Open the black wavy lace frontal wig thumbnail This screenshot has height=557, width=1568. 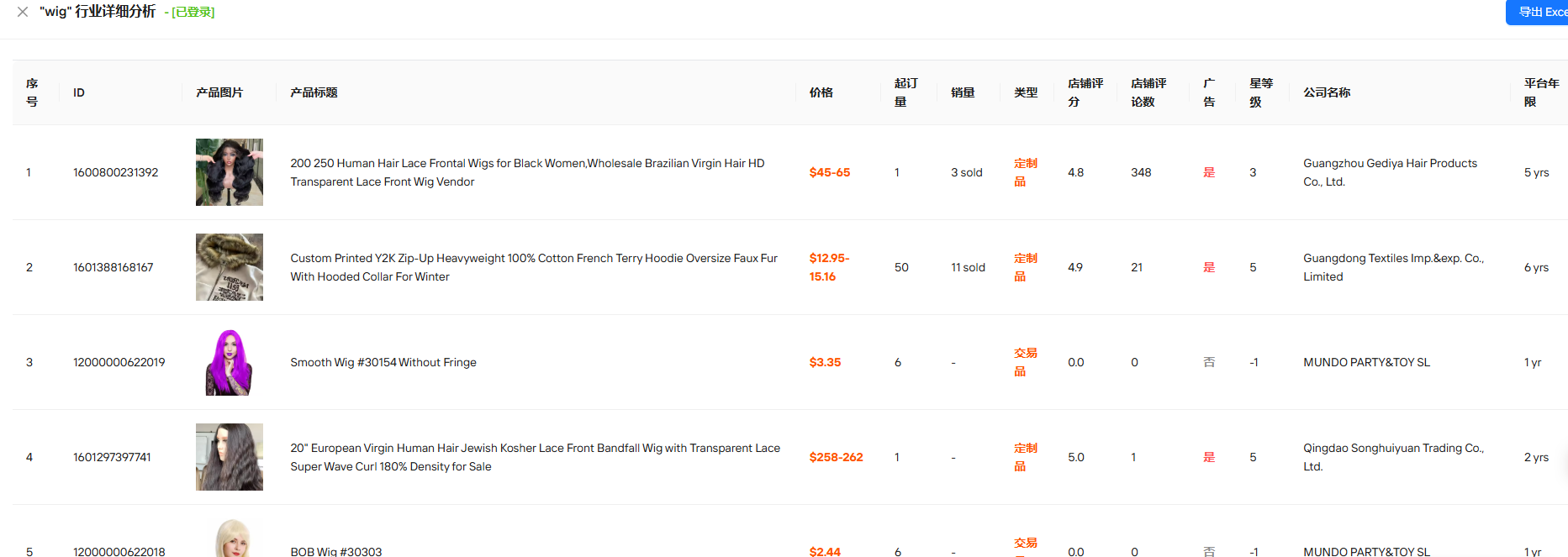coord(229,172)
